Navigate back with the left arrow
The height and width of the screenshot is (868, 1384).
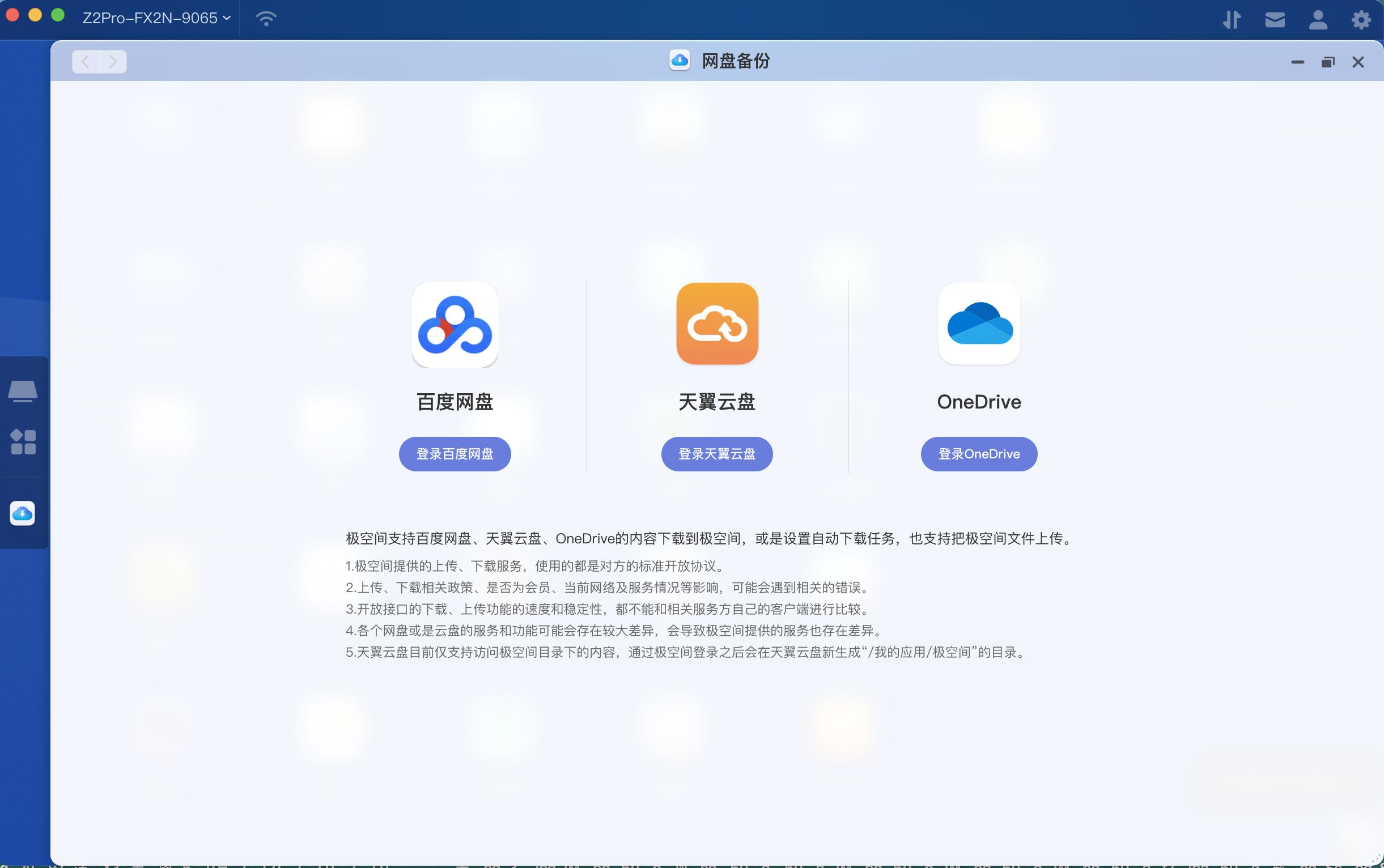(86, 61)
